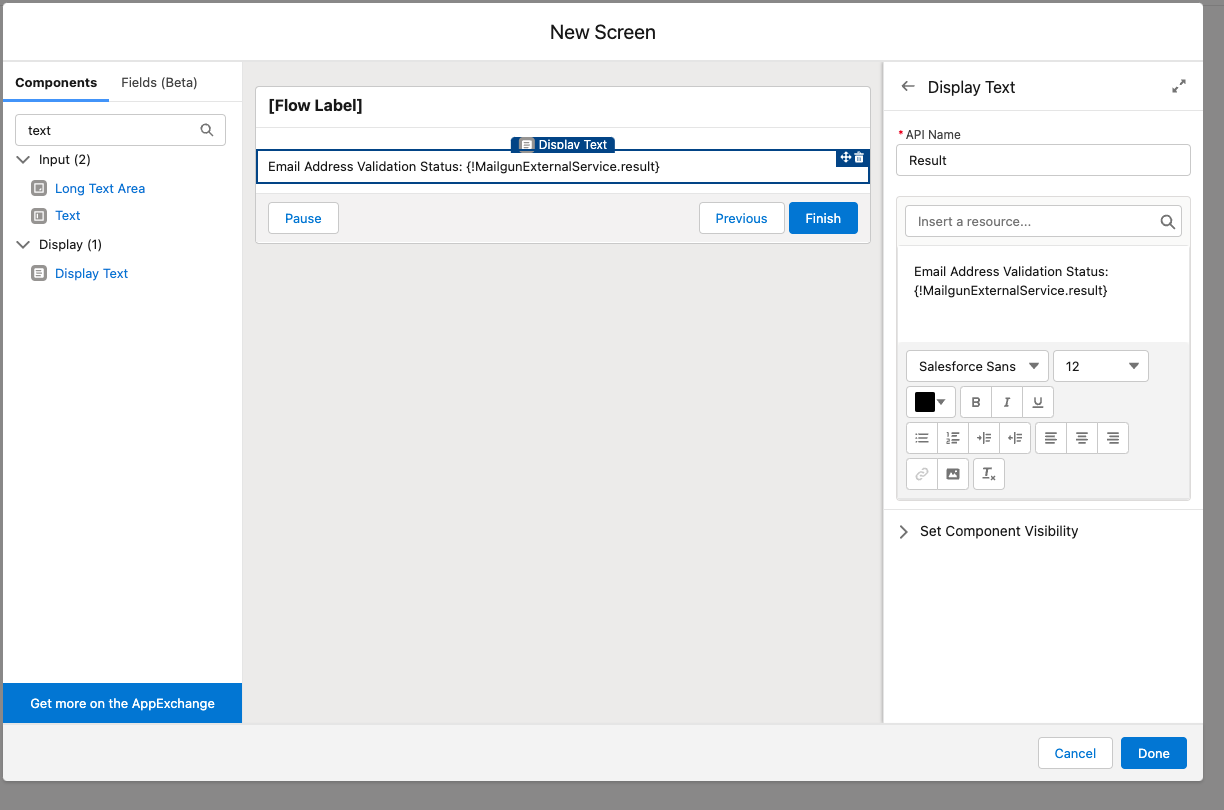Center align the text
1224x810 pixels.
pos(1082,438)
